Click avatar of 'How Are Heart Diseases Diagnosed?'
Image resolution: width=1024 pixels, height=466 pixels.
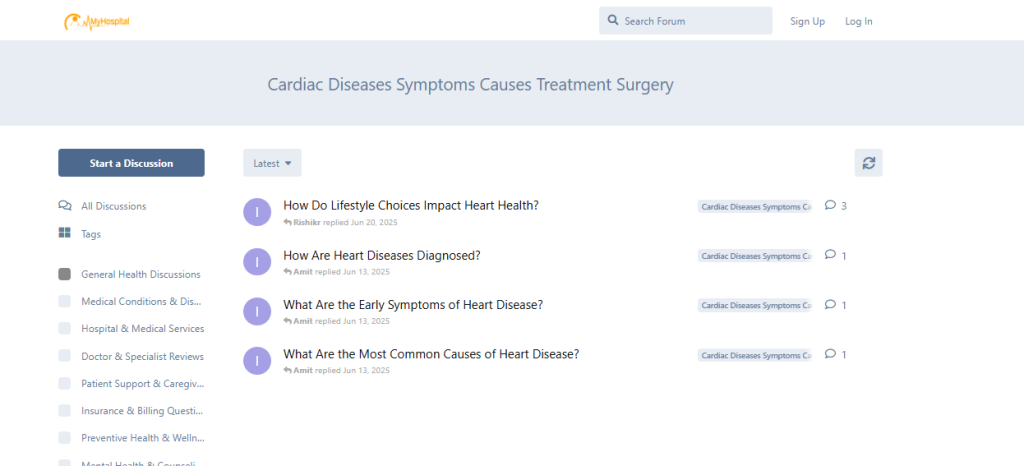(257, 262)
